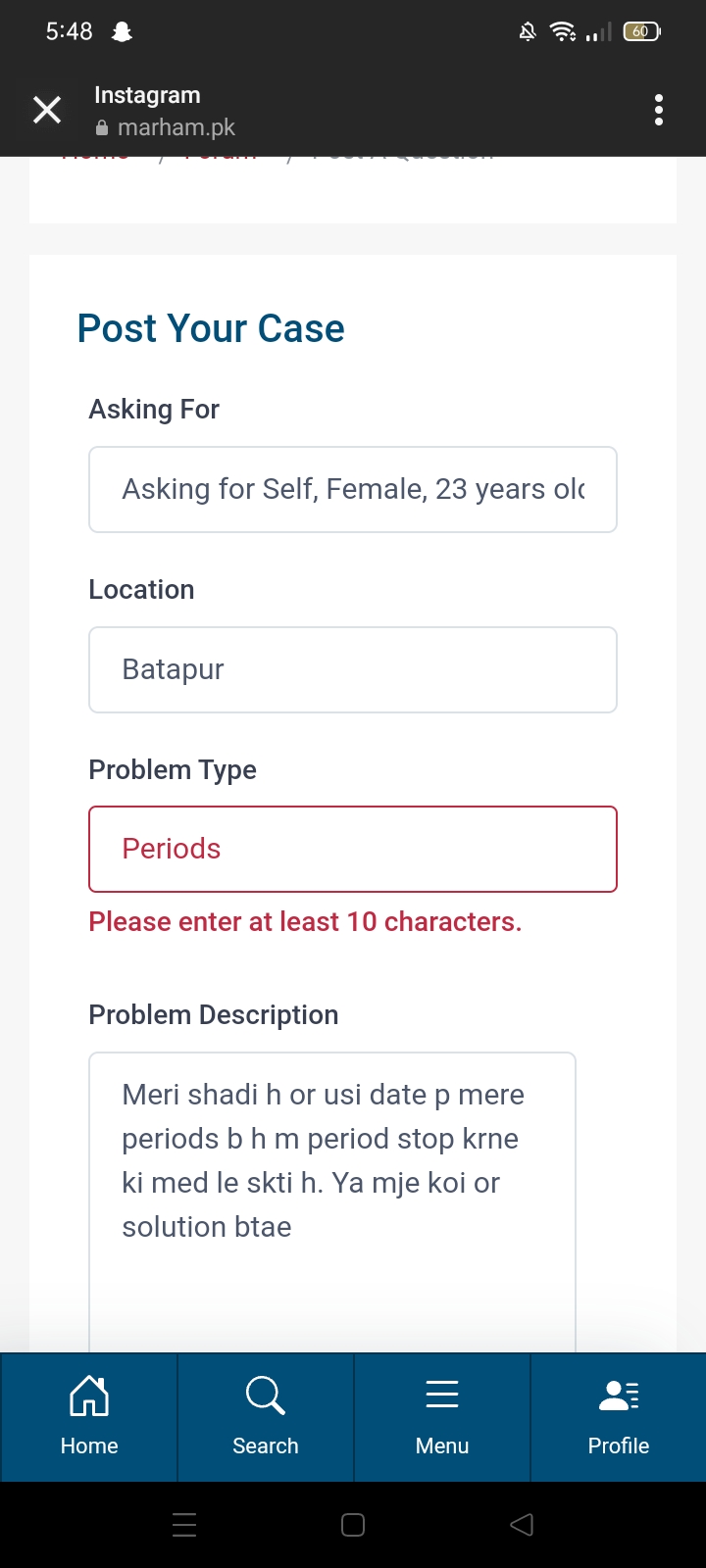The image size is (706, 1568).
Task: Close the in-app browser with X
Action: (x=47, y=110)
